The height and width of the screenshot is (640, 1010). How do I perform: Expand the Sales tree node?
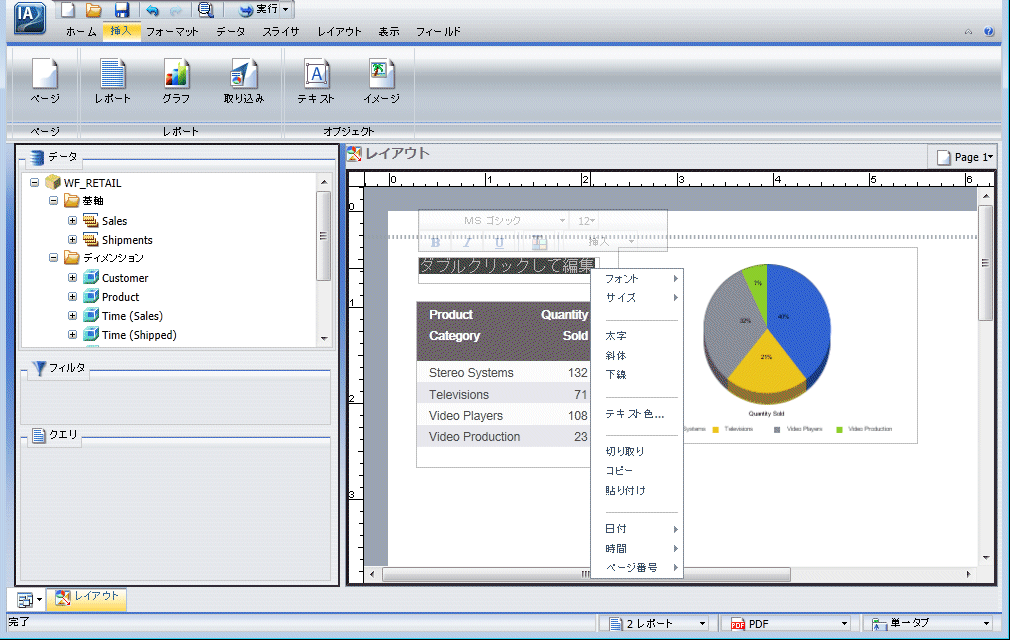click(x=72, y=221)
